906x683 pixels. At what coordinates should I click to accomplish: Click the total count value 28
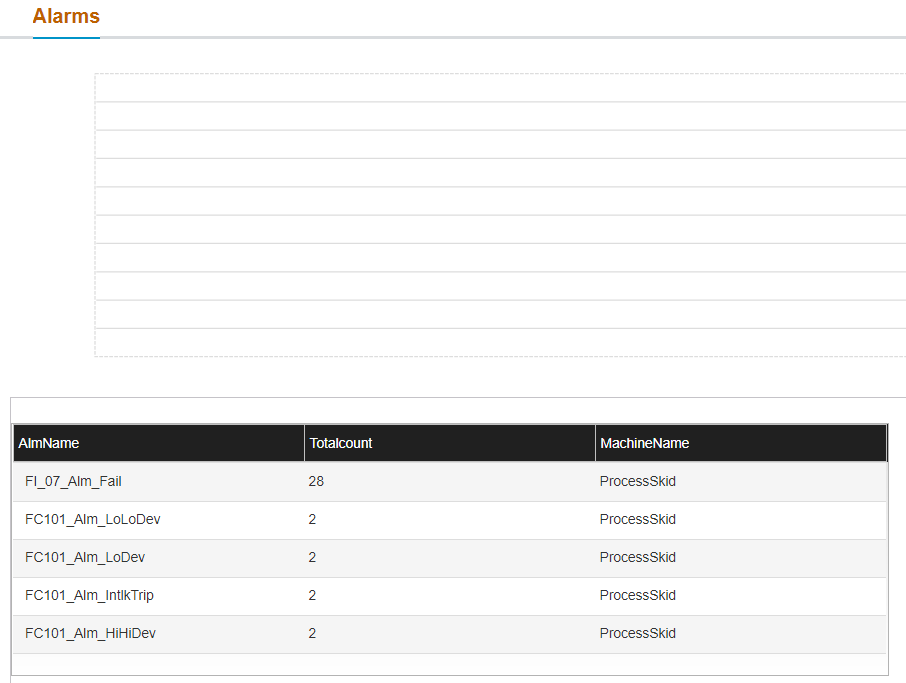pos(316,481)
